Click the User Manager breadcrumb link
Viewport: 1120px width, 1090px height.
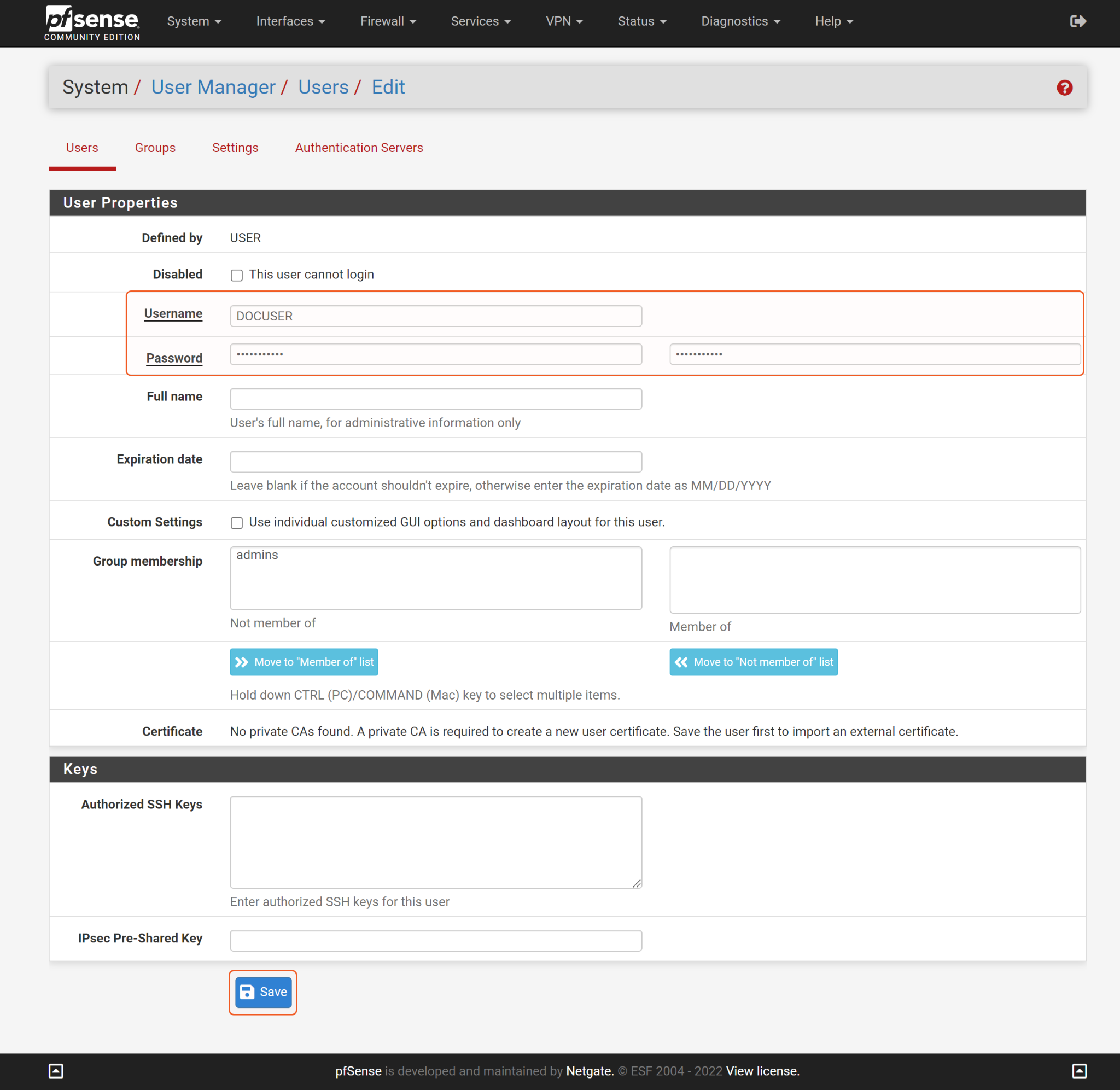(x=213, y=87)
